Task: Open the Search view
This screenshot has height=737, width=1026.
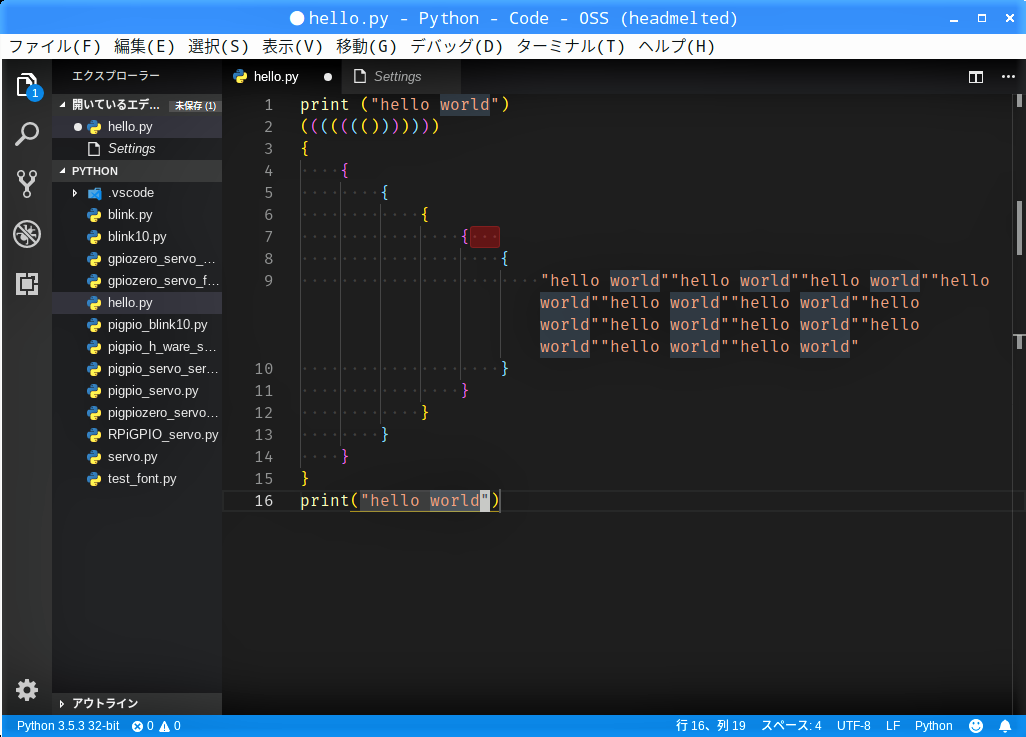Action: (27, 134)
